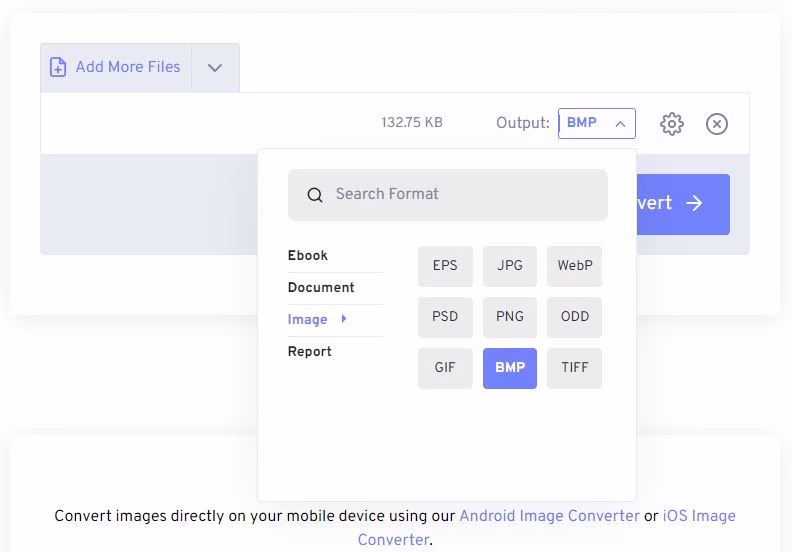Open the BMP output format dropdown
Screen dimensions: 792x552
pos(596,123)
